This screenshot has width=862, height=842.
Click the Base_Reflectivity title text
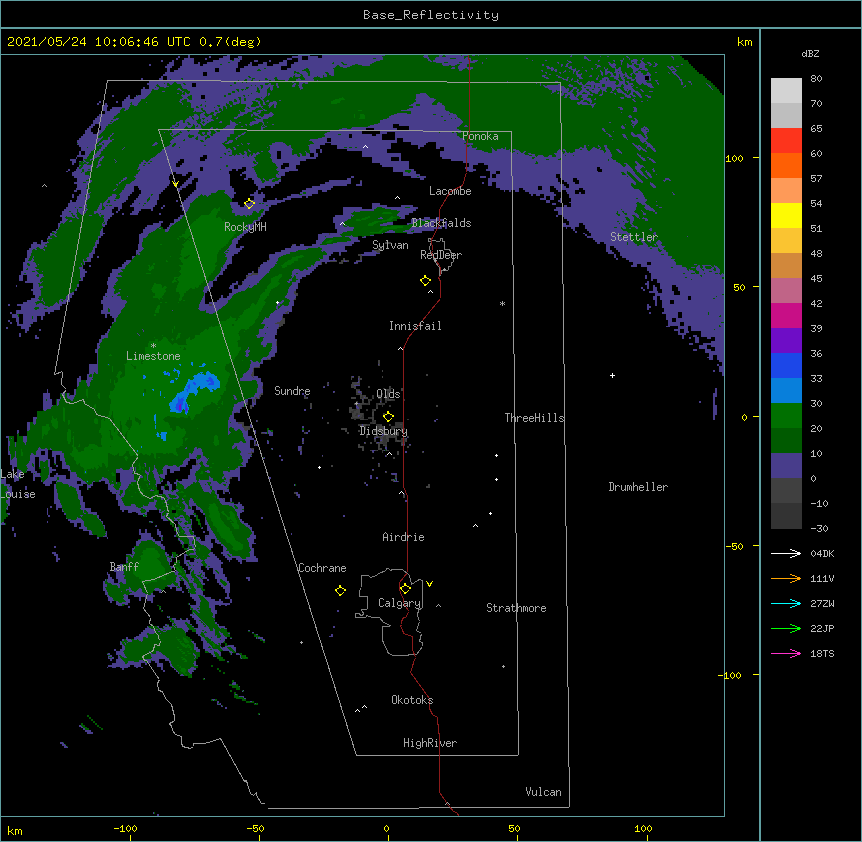(x=430, y=15)
